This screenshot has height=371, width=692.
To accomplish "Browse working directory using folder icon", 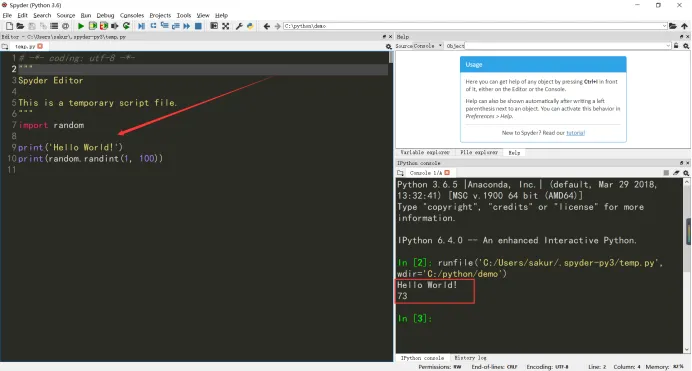I will click(x=673, y=26).
